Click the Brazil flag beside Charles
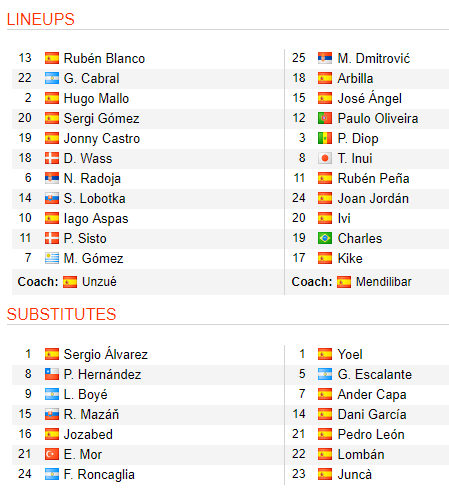449x492 pixels. (x=325, y=238)
